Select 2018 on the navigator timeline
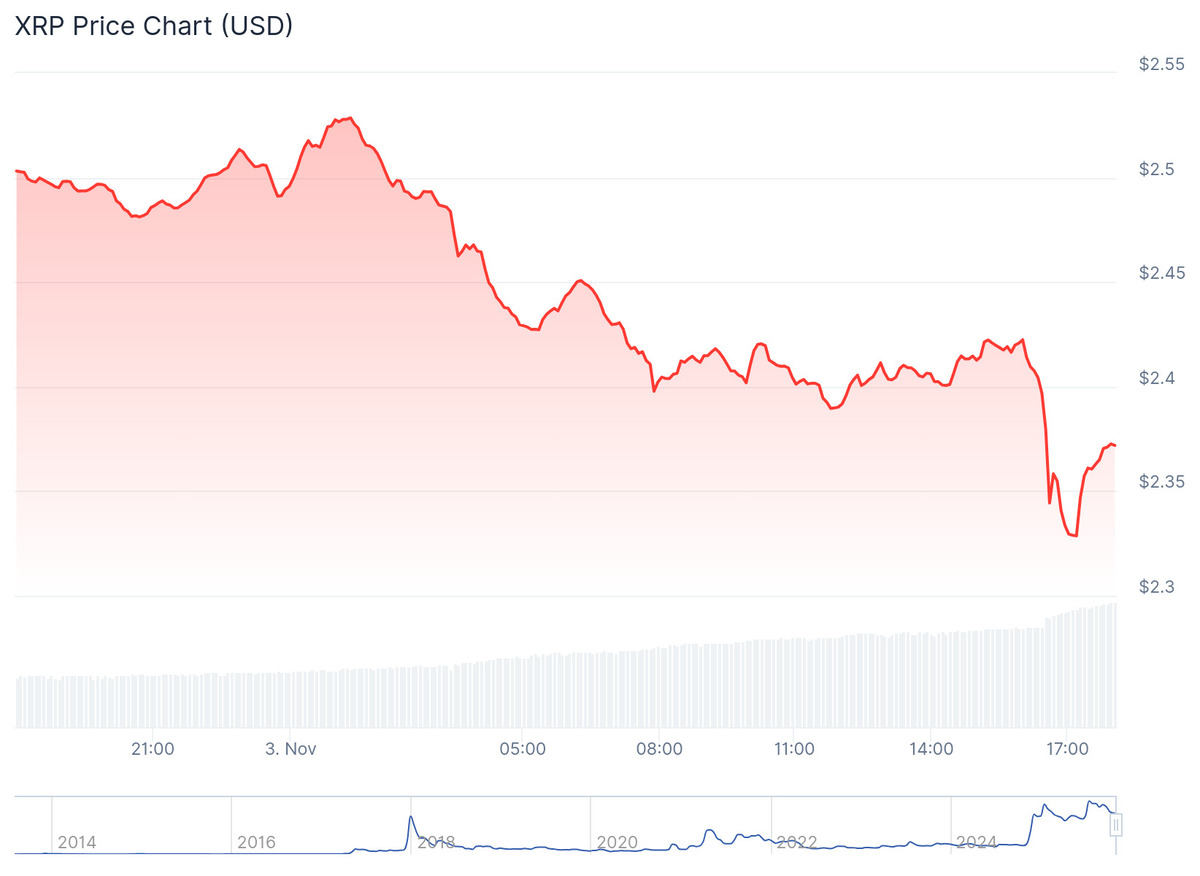The width and height of the screenshot is (1200, 876). 437,842
